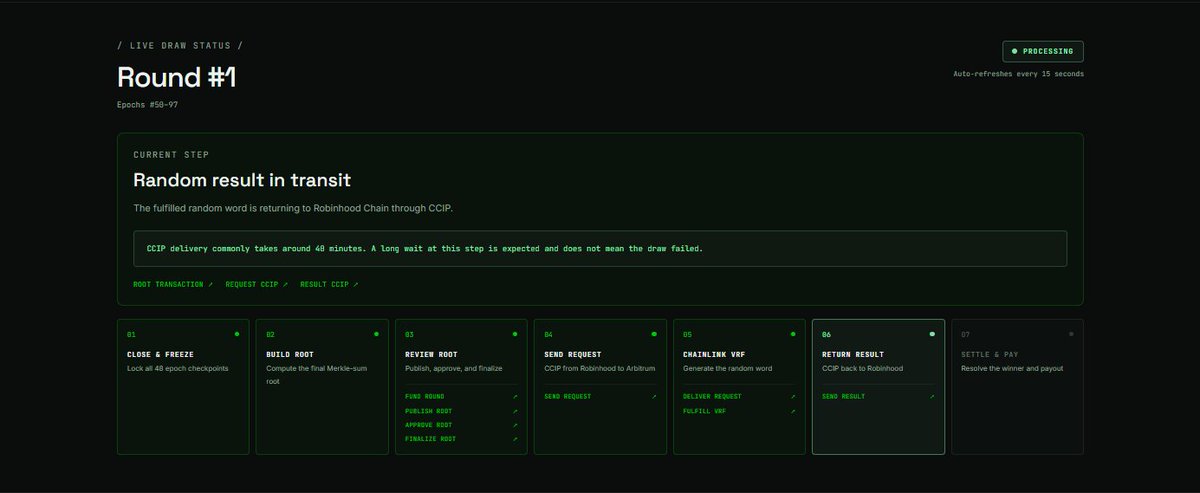Click the Resolve the winner and payout text
The image size is (1200, 493).
click(x=1012, y=369)
